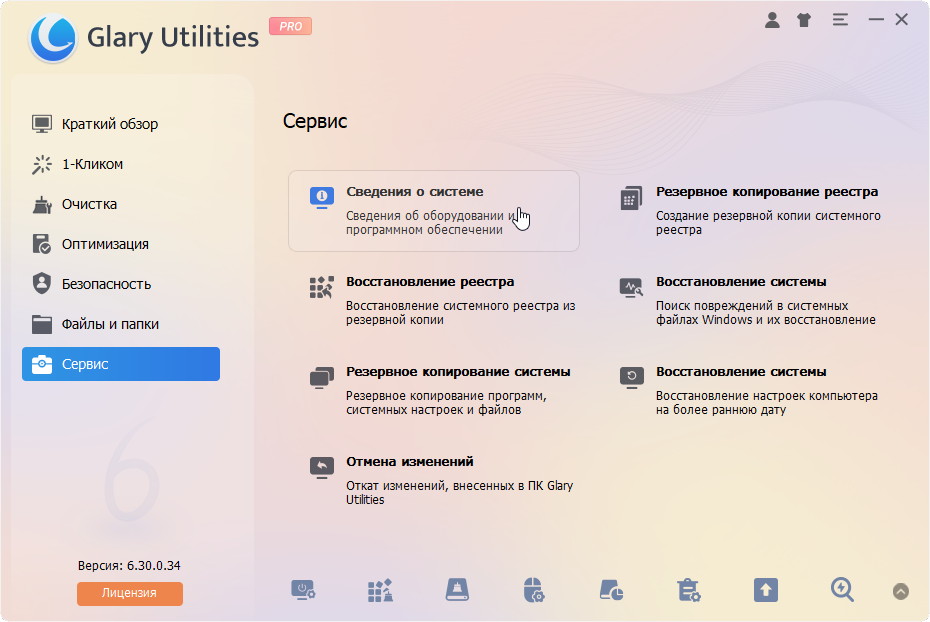930x622 pixels.
Task: Open Отмена изменений tool
Action: pyautogui.click(x=443, y=481)
